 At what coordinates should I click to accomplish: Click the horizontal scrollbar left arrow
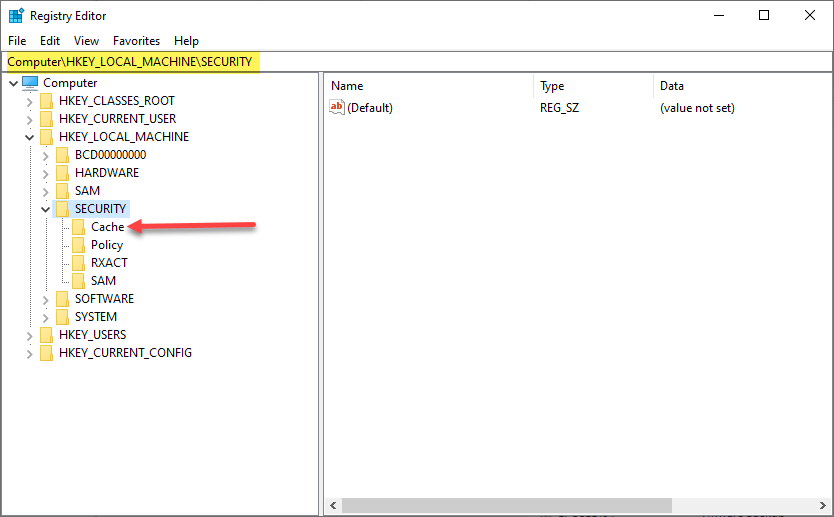click(x=333, y=505)
